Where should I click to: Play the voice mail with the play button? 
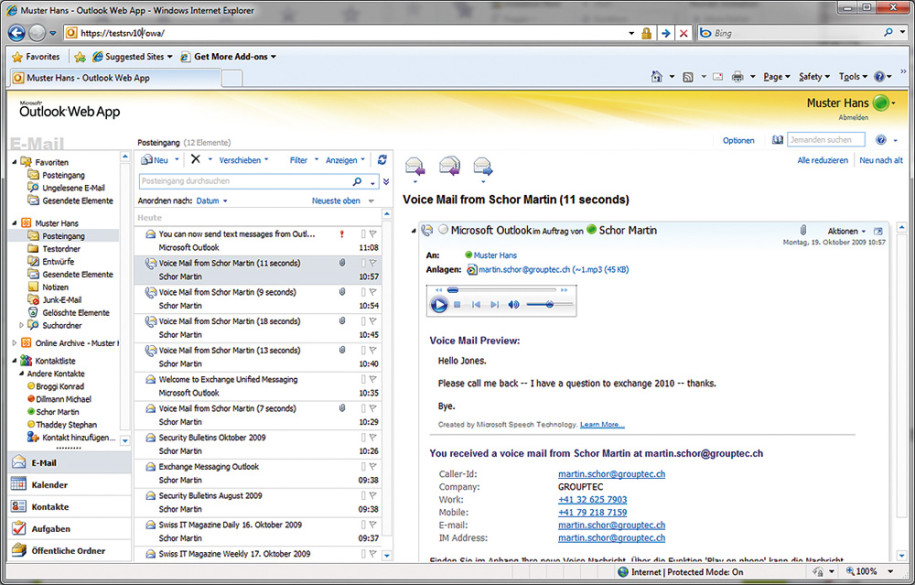tap(439, 304)
